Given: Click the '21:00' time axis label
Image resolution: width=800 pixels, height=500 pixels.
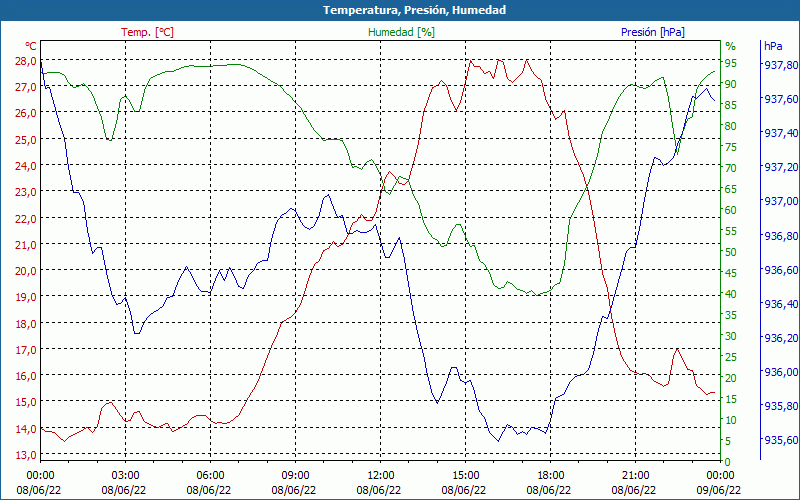Looking at the screenshot, I should point(635,476).
